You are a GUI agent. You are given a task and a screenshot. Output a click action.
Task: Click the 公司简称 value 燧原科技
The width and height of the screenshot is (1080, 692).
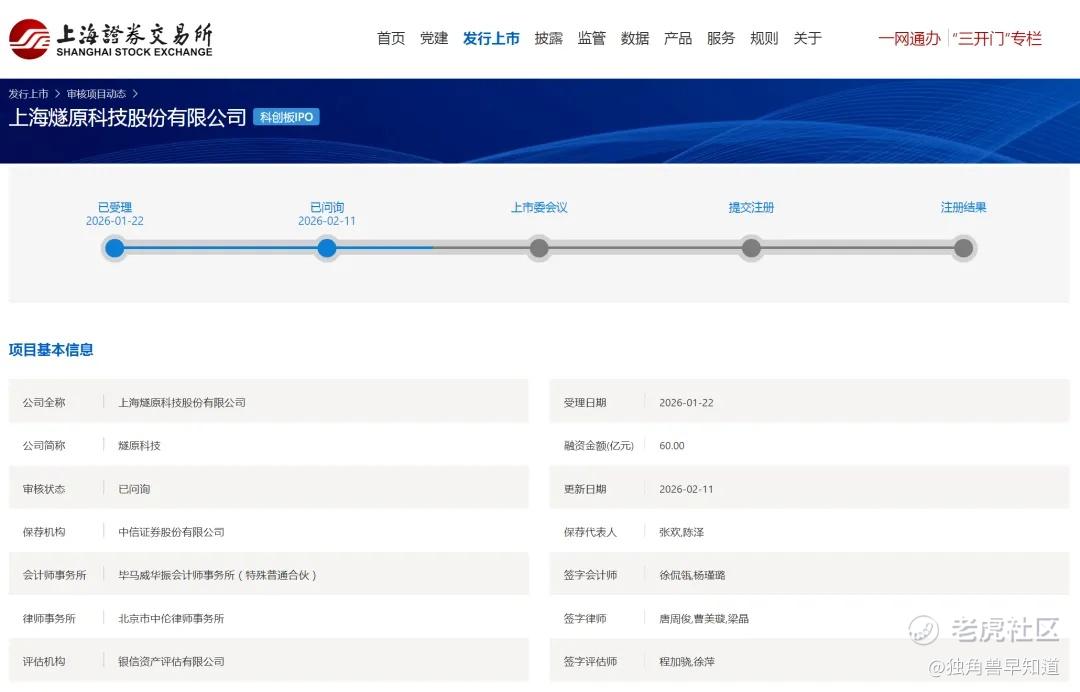click(139, 445)
